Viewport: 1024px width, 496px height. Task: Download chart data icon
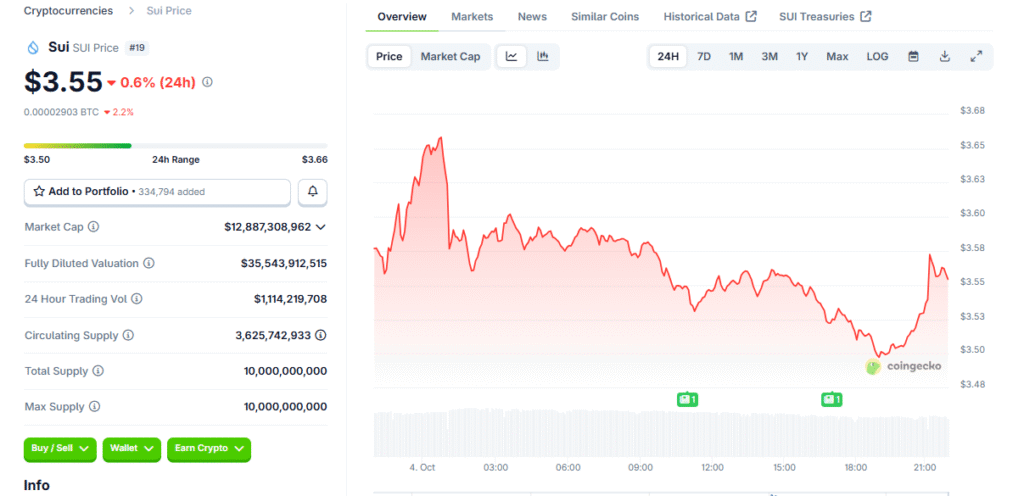point(945,57)
